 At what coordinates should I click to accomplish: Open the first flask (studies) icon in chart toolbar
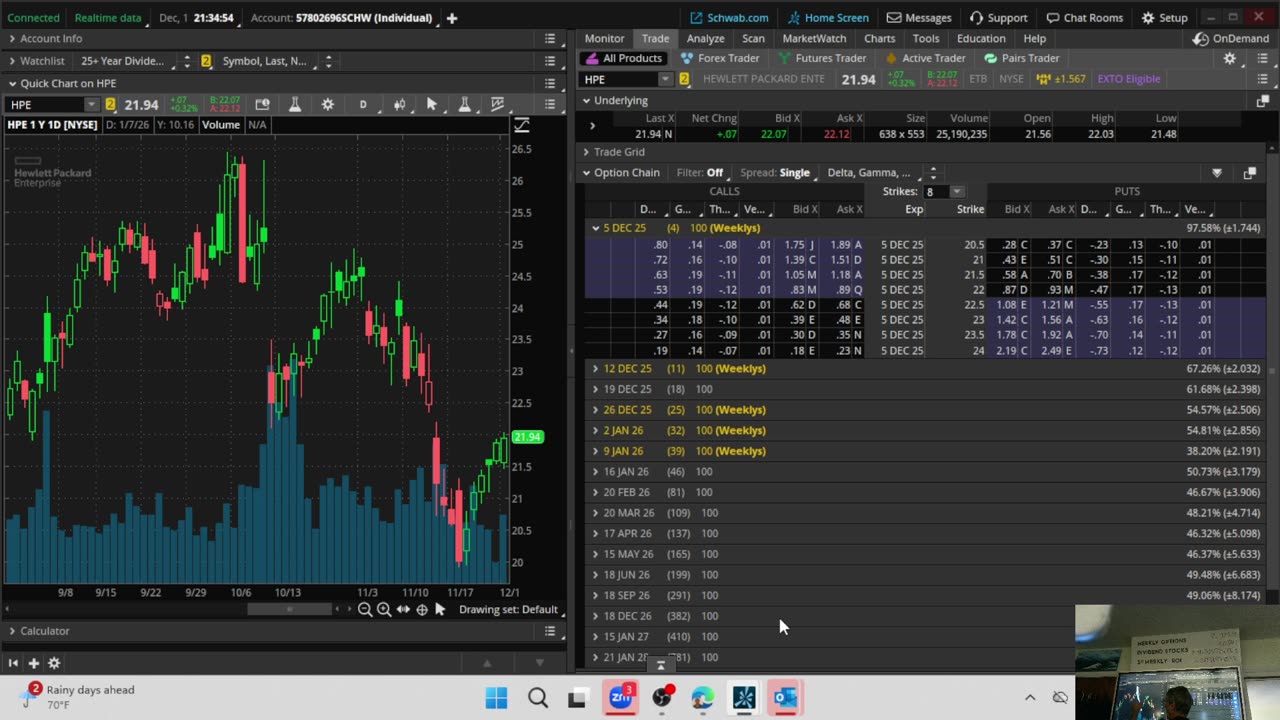pos(295,104)
